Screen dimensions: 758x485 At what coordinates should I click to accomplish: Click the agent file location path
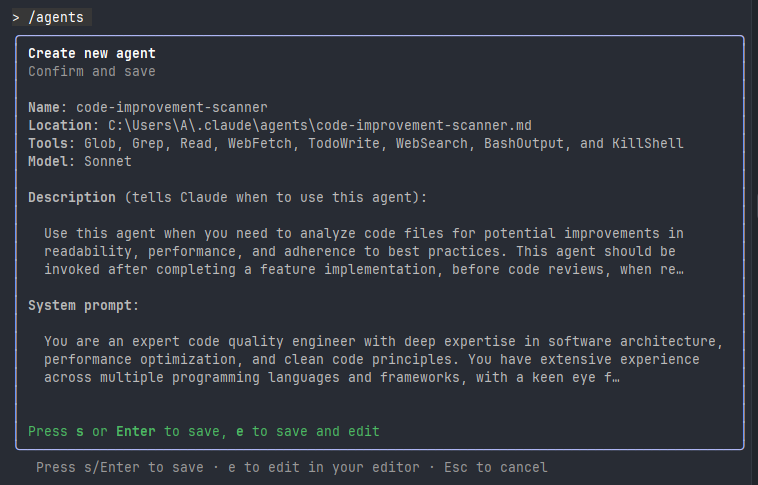point(319,126)
